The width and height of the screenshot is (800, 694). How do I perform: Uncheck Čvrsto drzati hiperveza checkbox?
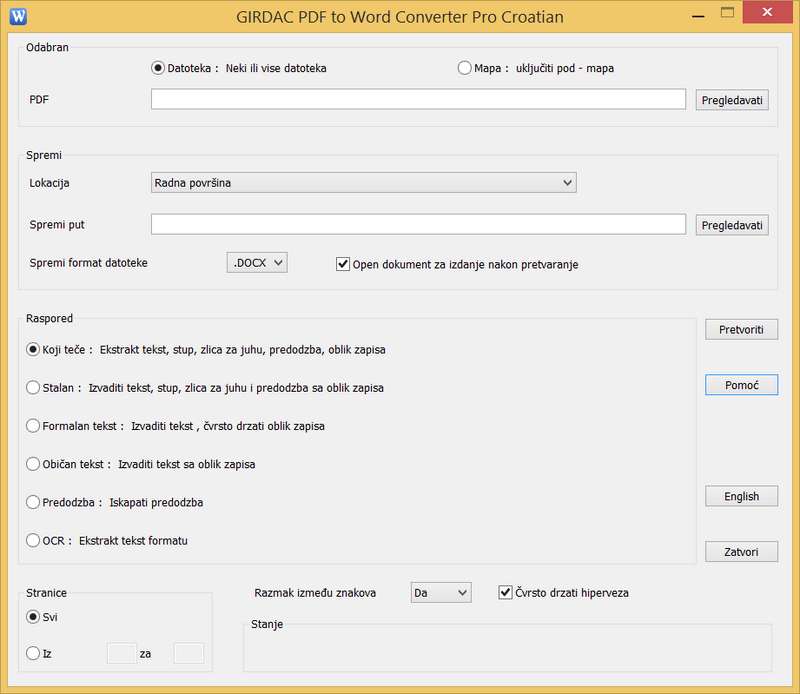[505, 593]
